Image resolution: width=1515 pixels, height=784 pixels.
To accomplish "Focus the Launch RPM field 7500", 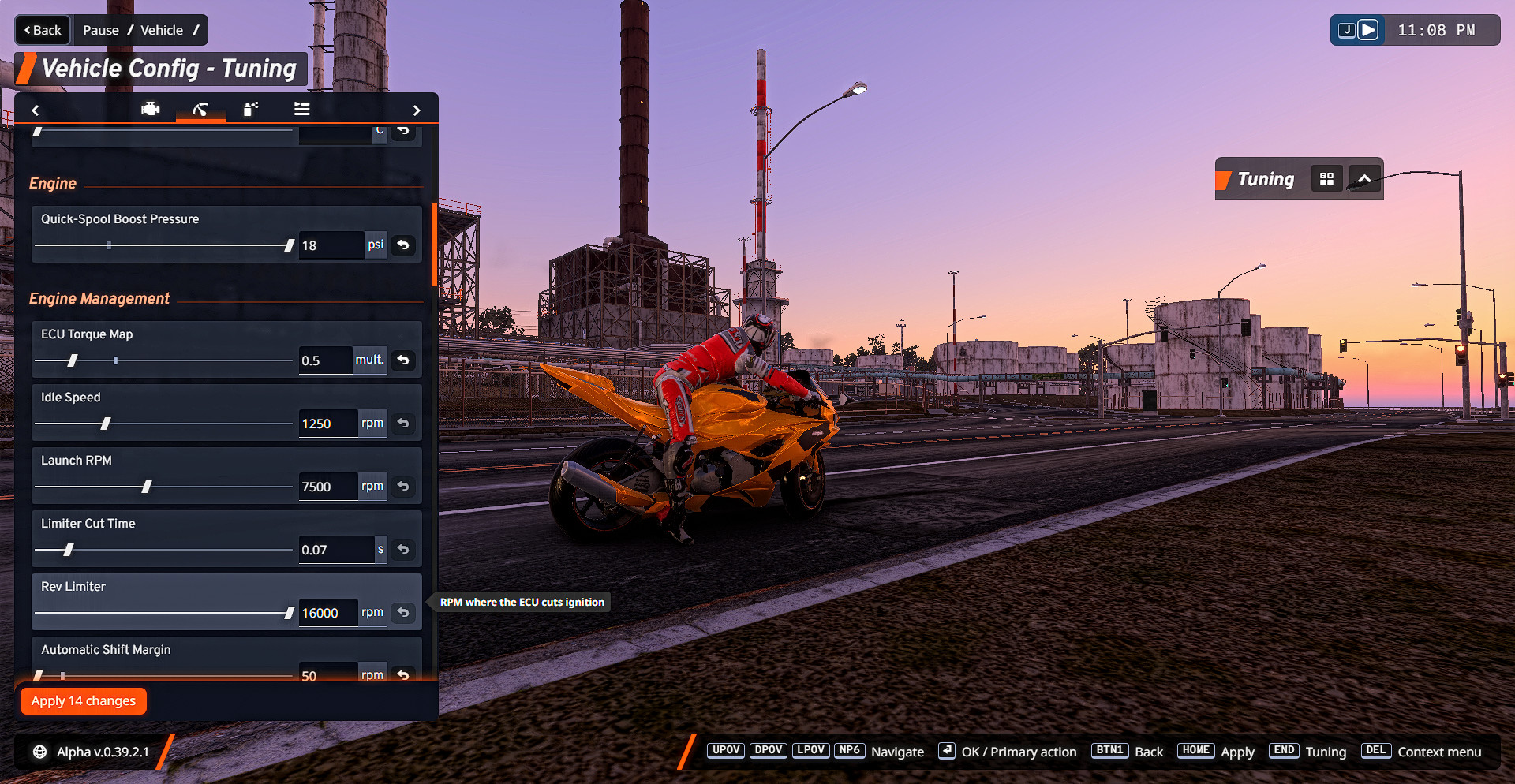I will coord(328,487).
